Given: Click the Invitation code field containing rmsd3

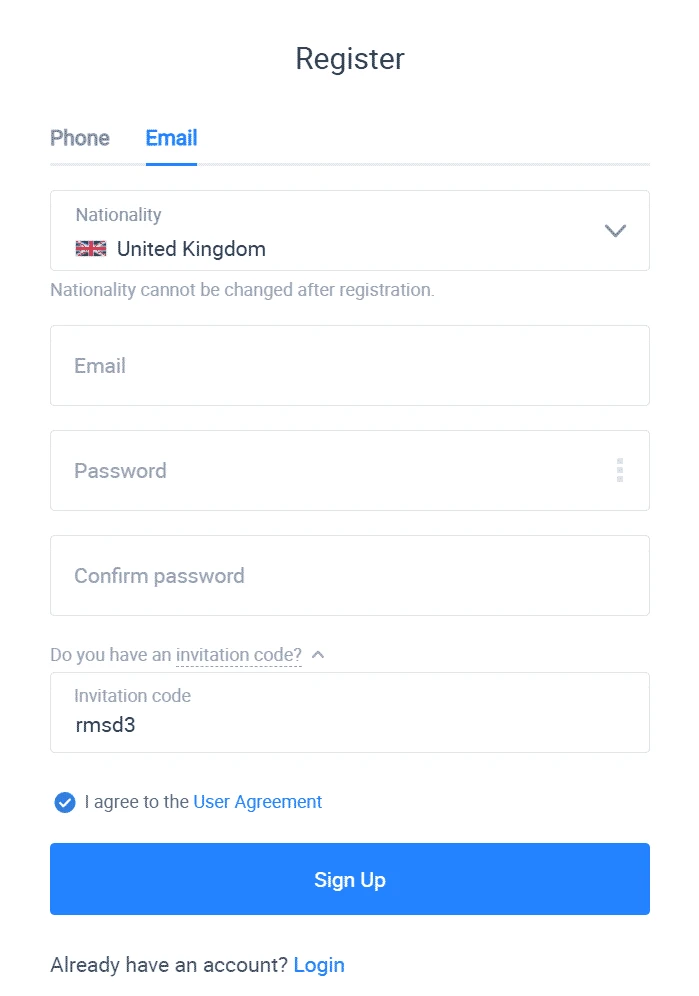Looking at the screenshot, I should click(x=349, y=712).
